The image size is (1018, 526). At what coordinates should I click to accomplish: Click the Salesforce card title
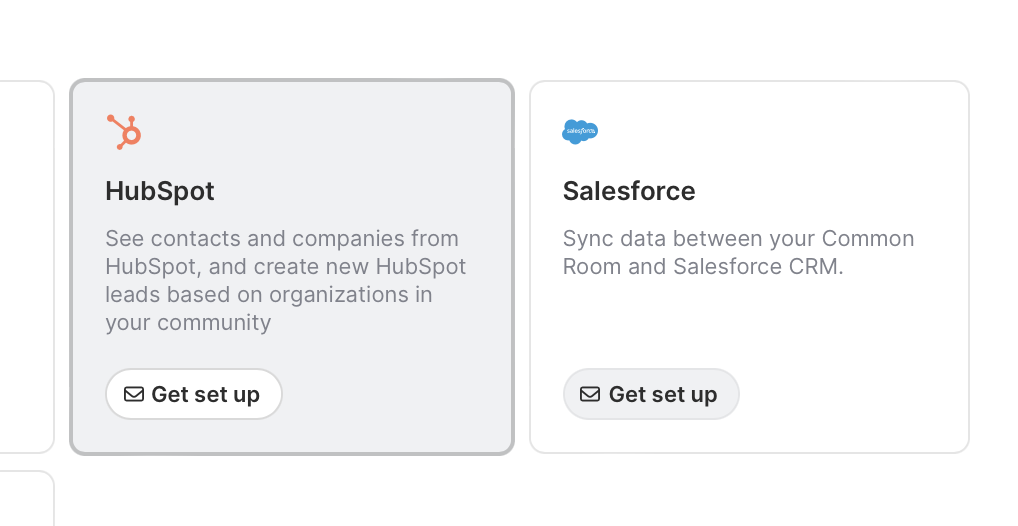pos(629,191)
